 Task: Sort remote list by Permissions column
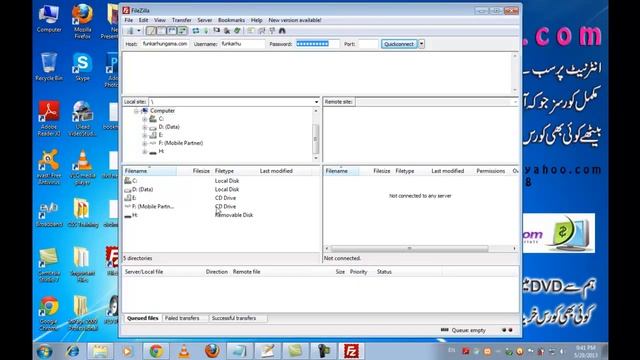tap(491, 171)
